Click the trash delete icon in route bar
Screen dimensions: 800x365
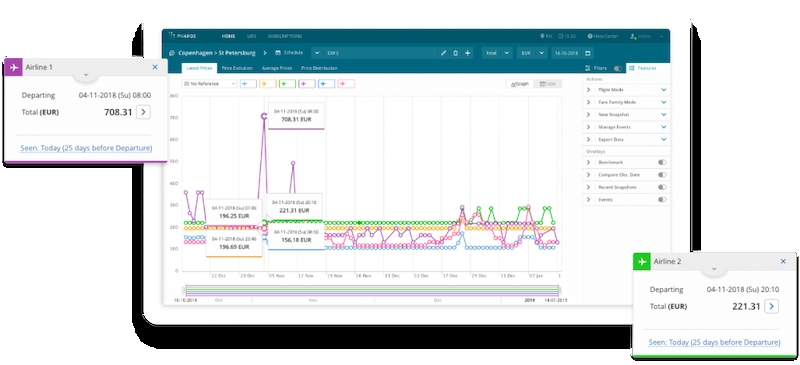click(455, 53)
